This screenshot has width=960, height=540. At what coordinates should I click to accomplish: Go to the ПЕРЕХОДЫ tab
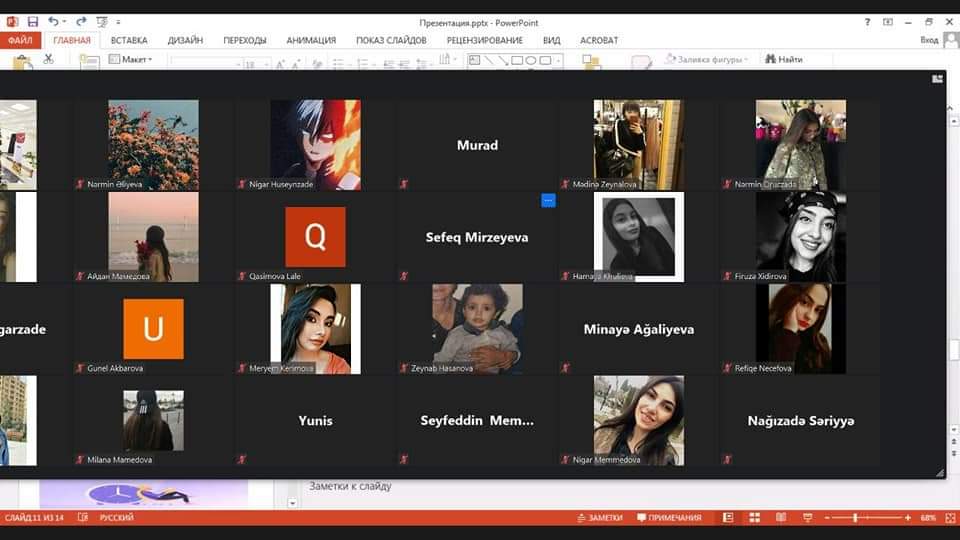[245, 40]
